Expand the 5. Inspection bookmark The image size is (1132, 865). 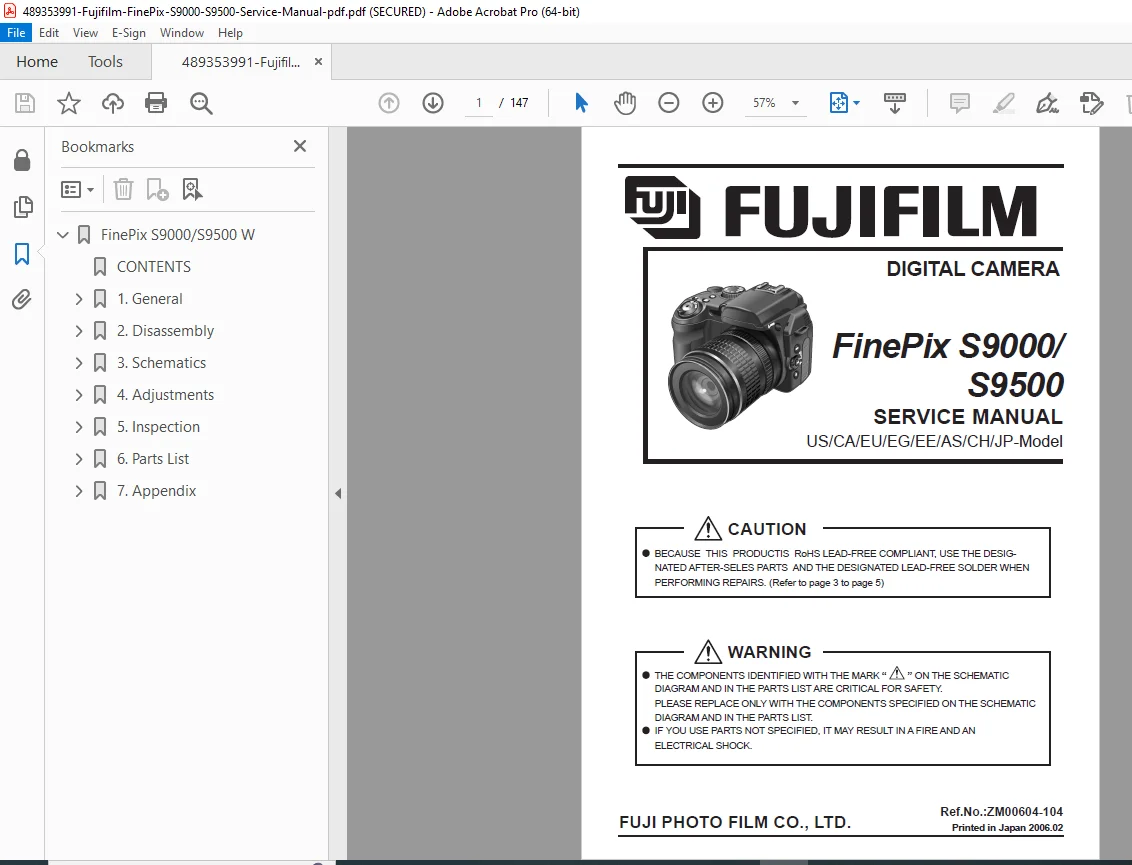click(79, 427)
